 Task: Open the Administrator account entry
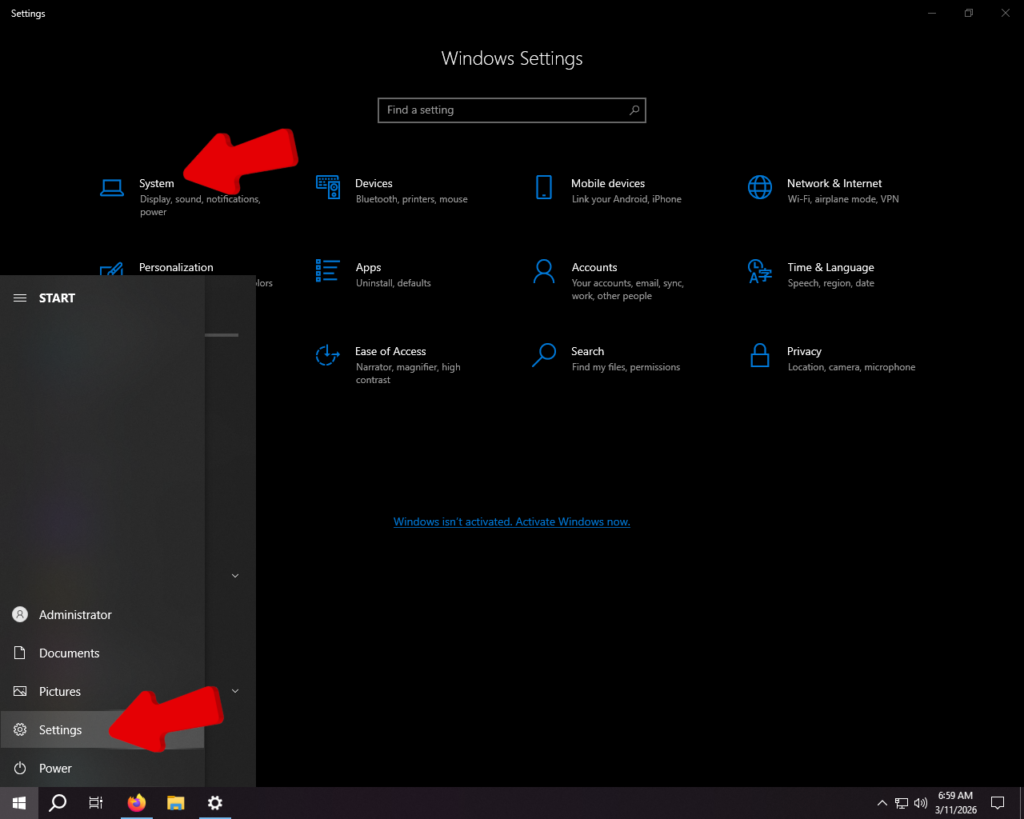coord(74,615)
